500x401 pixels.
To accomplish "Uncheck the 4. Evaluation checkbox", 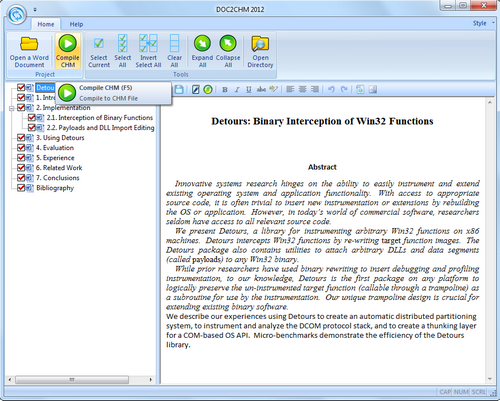I will pyautogui.click(x=21, y=147).
